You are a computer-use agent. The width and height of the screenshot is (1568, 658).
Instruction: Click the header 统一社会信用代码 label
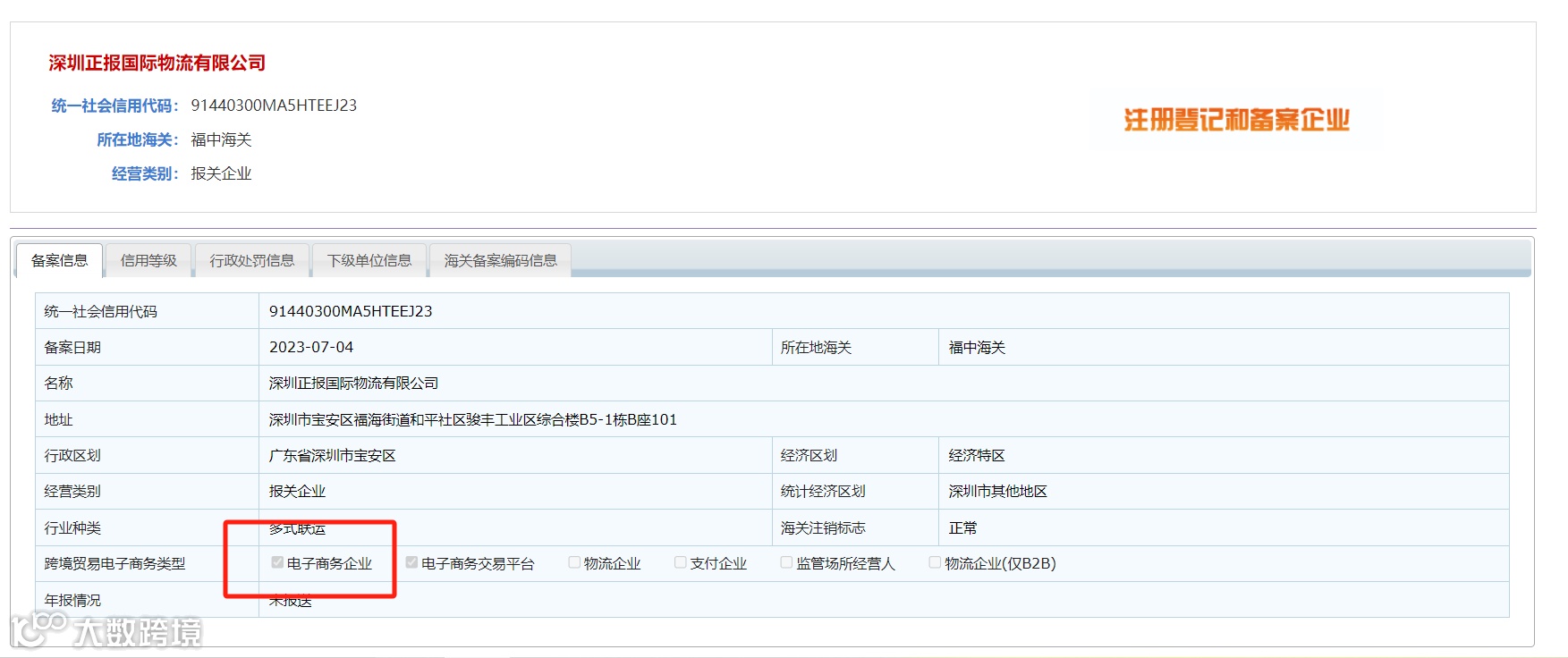114,105
